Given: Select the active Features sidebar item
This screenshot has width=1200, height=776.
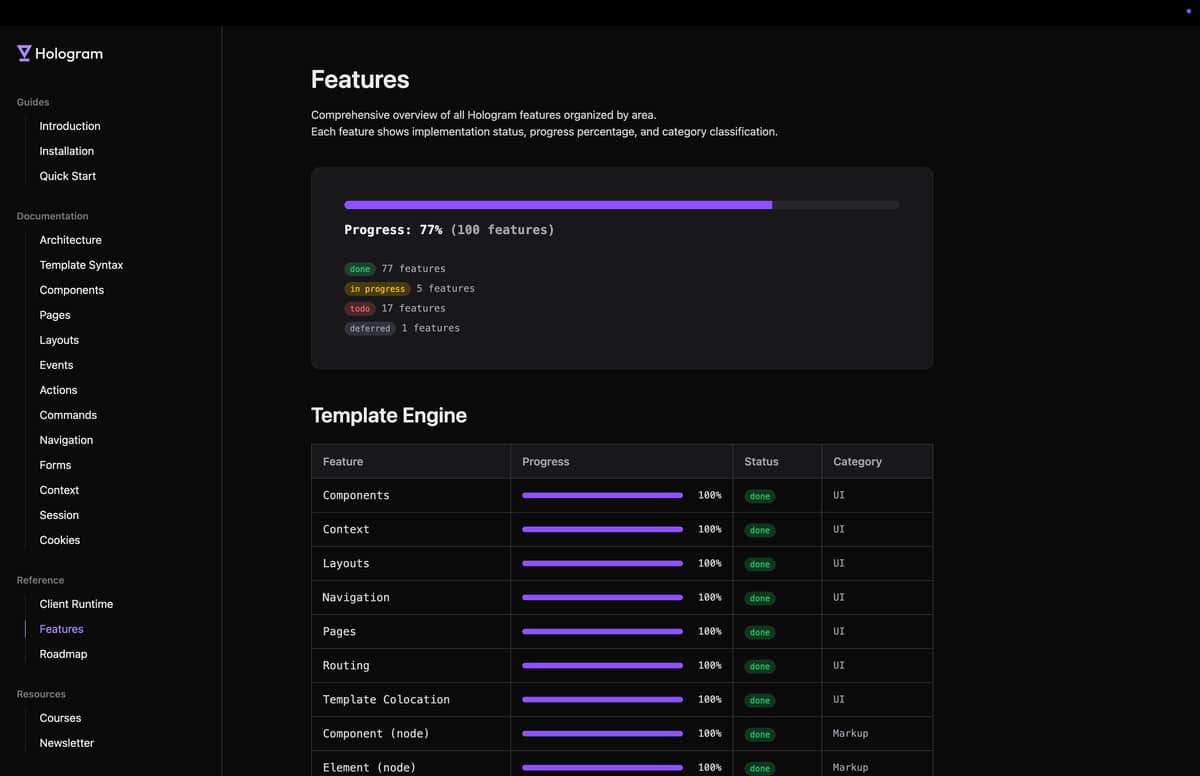Looking at the screenshot, I should point(61,629).
